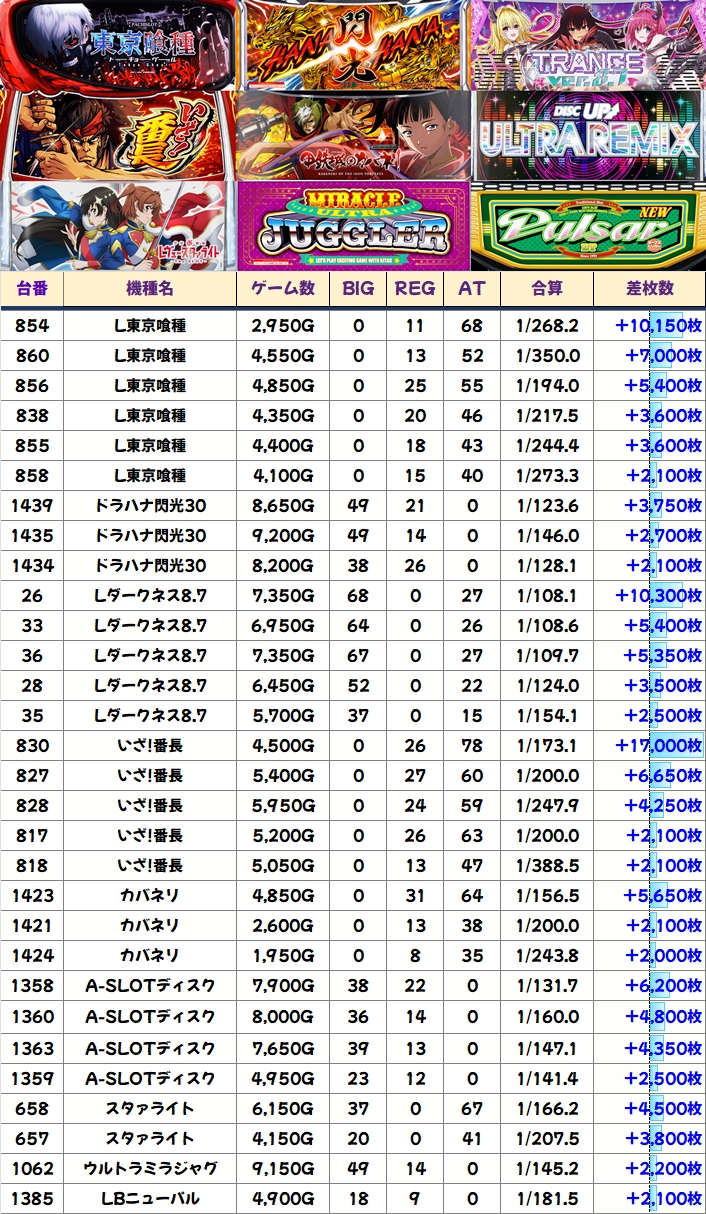Click the 1/123.6 combined rate cell
This screenshot has width=706, height=1214.
pos(547,505)
